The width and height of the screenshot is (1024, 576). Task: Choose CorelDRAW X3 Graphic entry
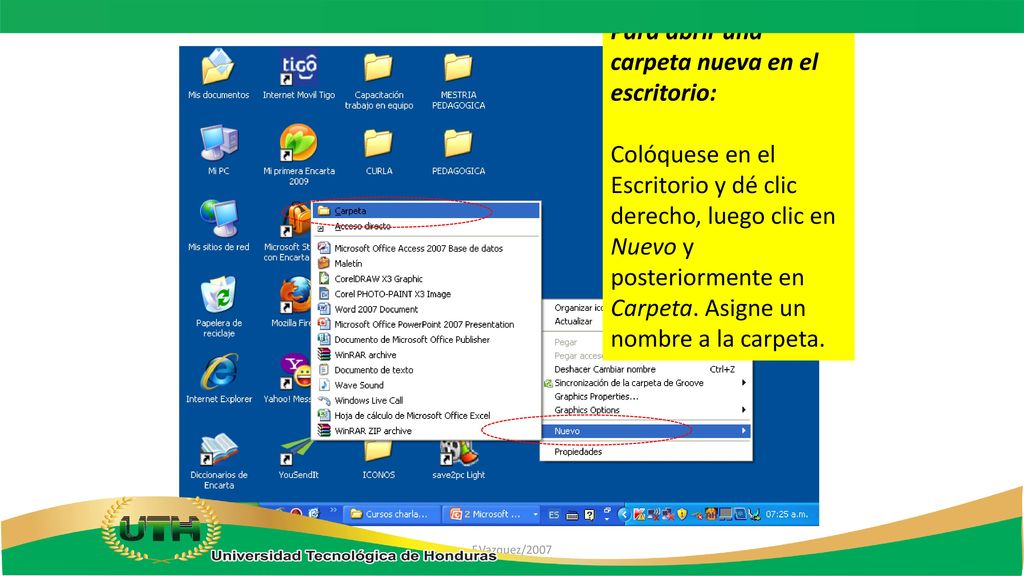tap(426, 279)
